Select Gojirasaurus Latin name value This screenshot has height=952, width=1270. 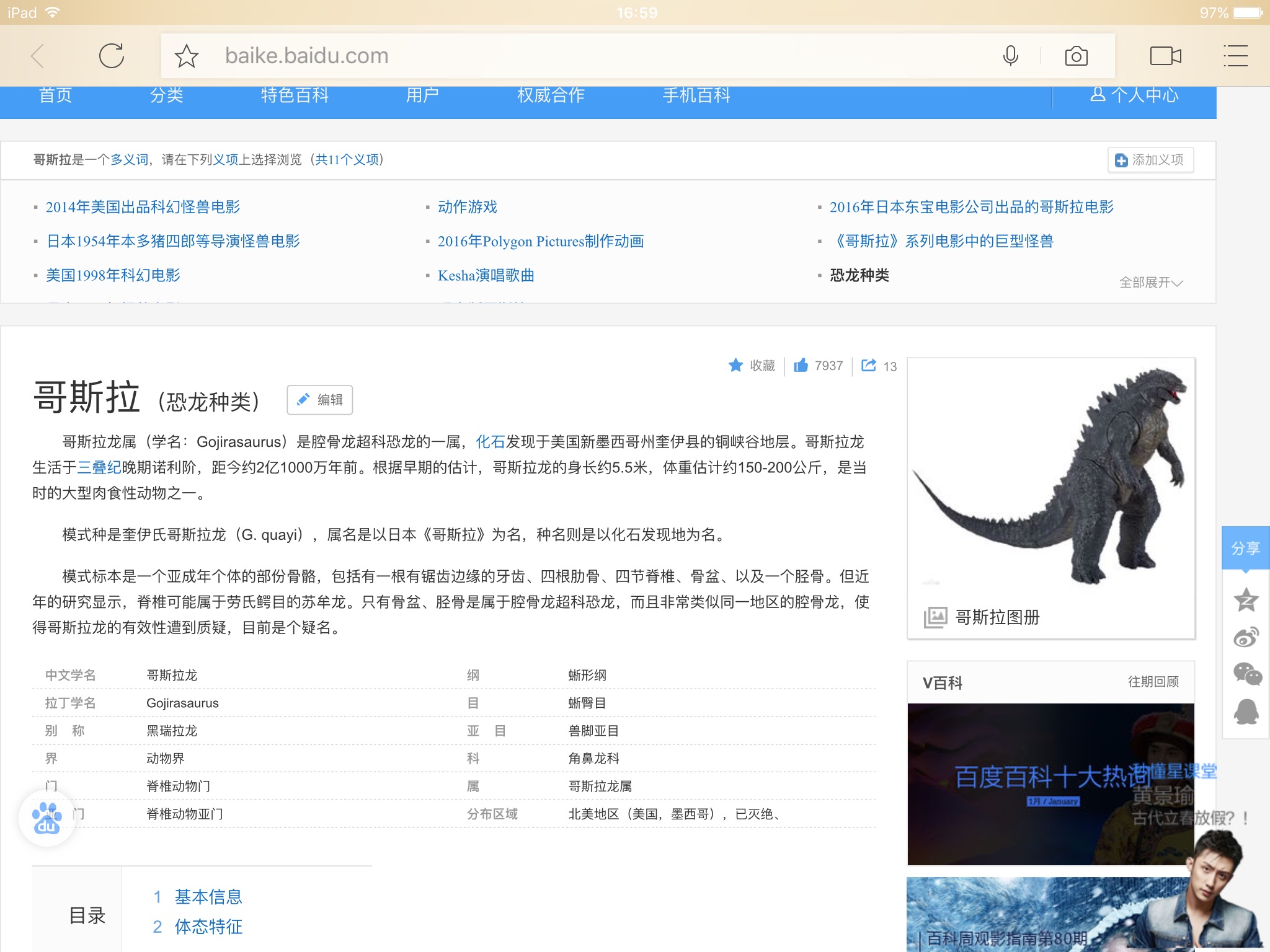pyautogui.click(x=182, y=703)
